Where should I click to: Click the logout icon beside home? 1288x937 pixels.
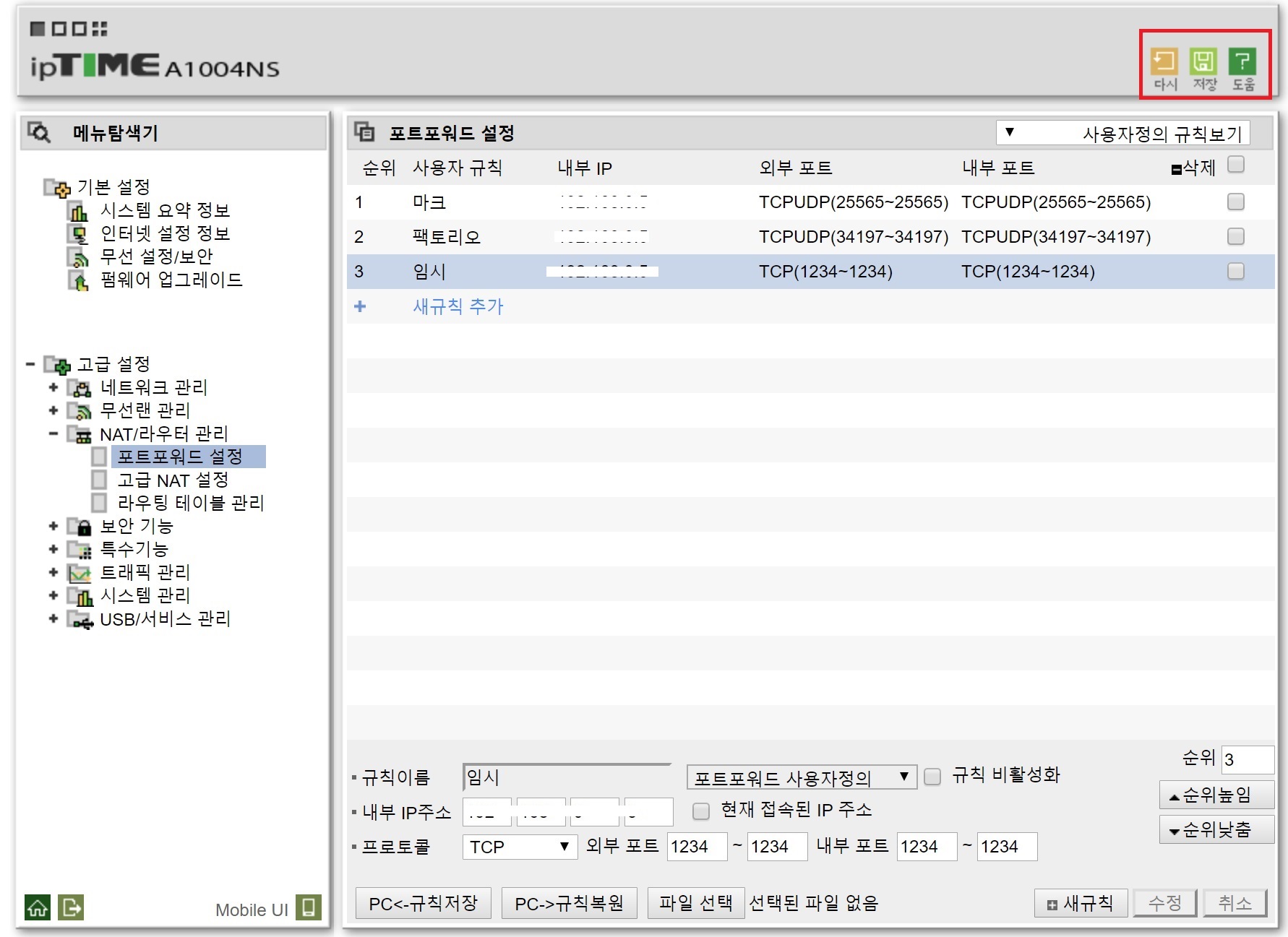[72, 907]
